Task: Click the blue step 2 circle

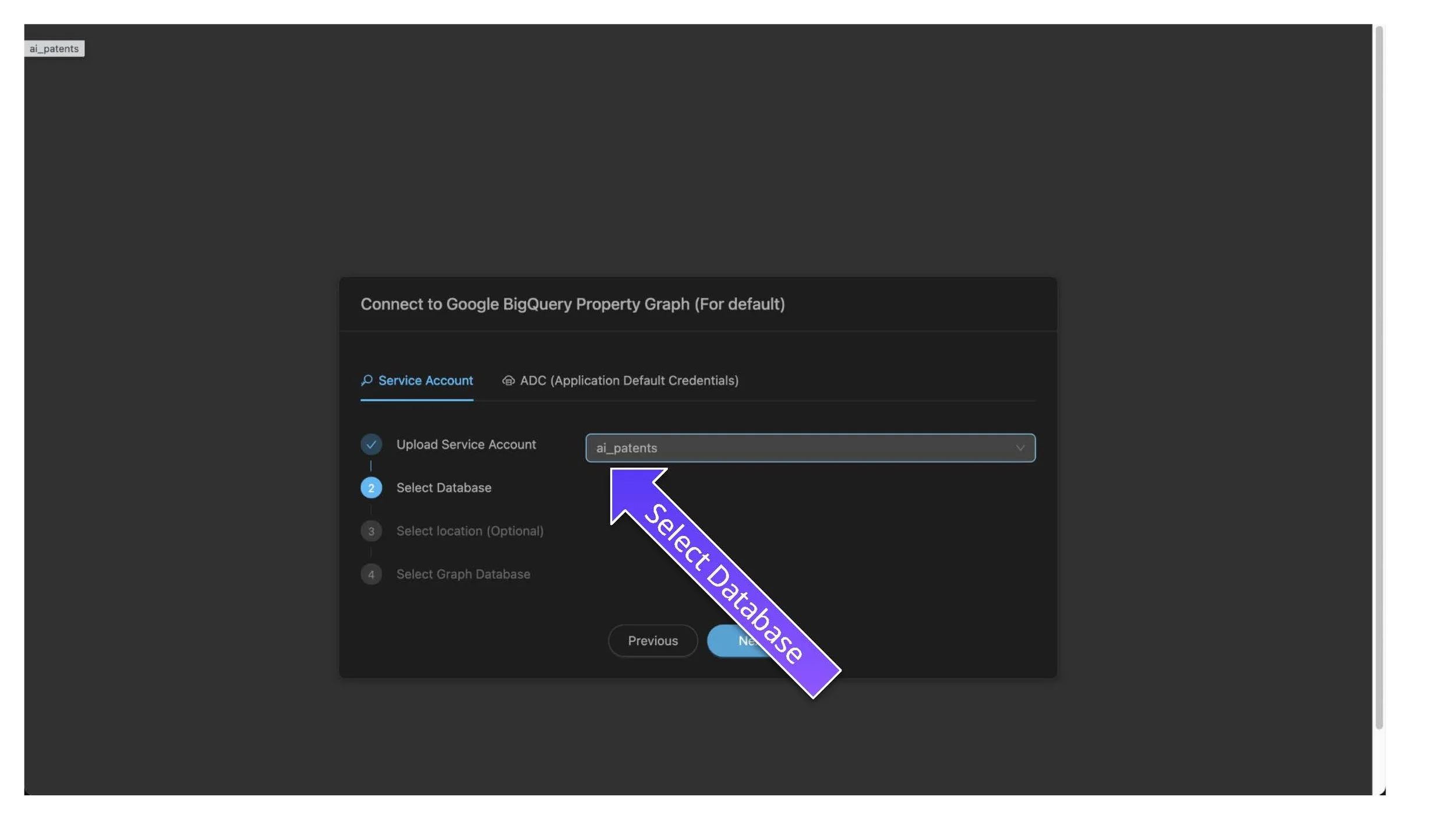Action: coord(371,488)
